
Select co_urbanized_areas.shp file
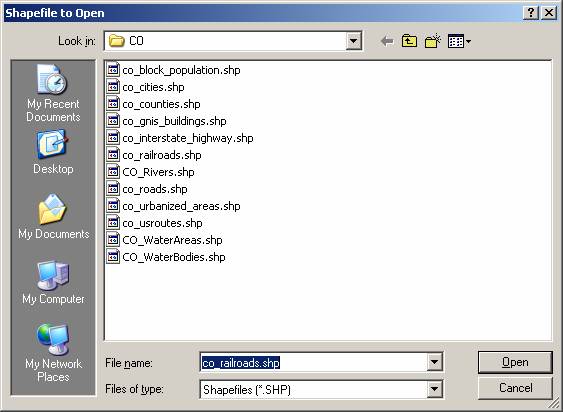(174, 206)
